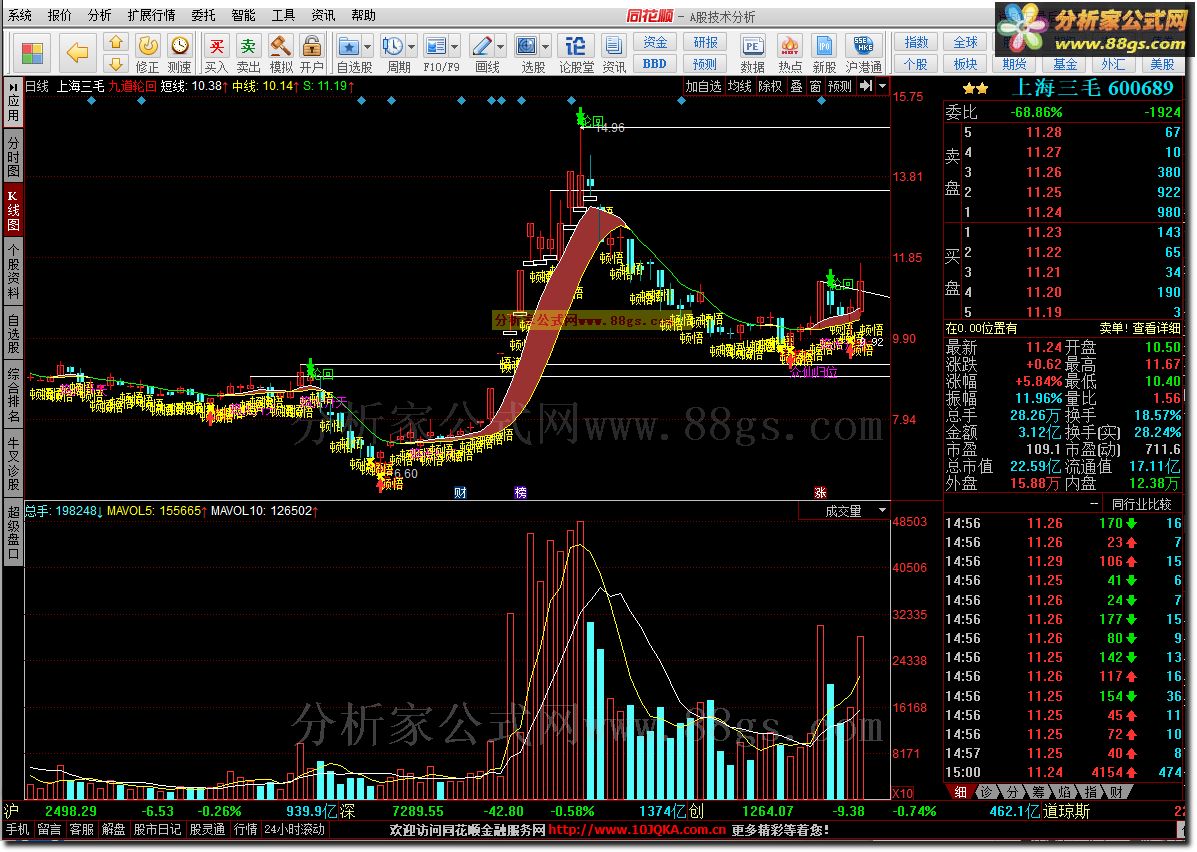
Task: Click the 买入 buy icon
Action: click(x=217, y=53)
